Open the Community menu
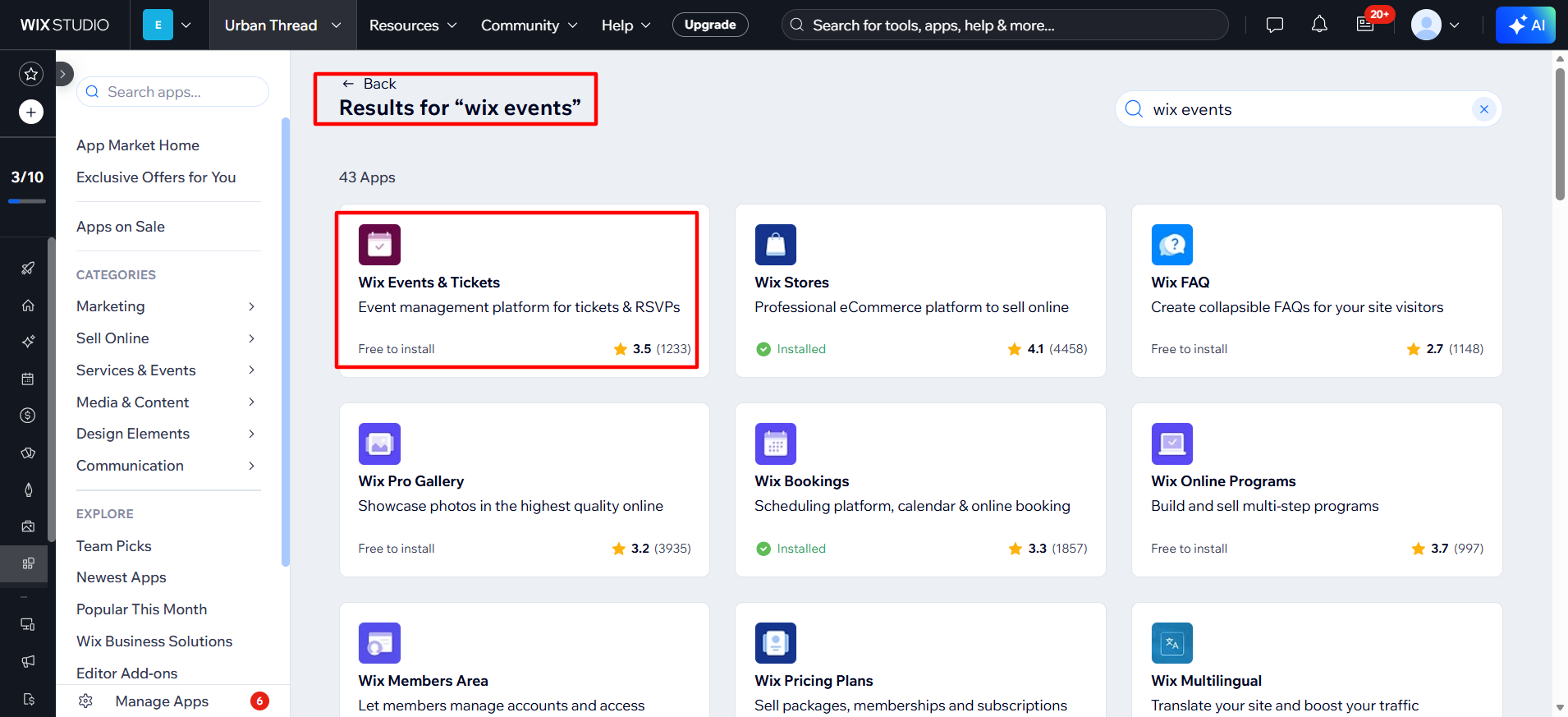 [530, 25]
